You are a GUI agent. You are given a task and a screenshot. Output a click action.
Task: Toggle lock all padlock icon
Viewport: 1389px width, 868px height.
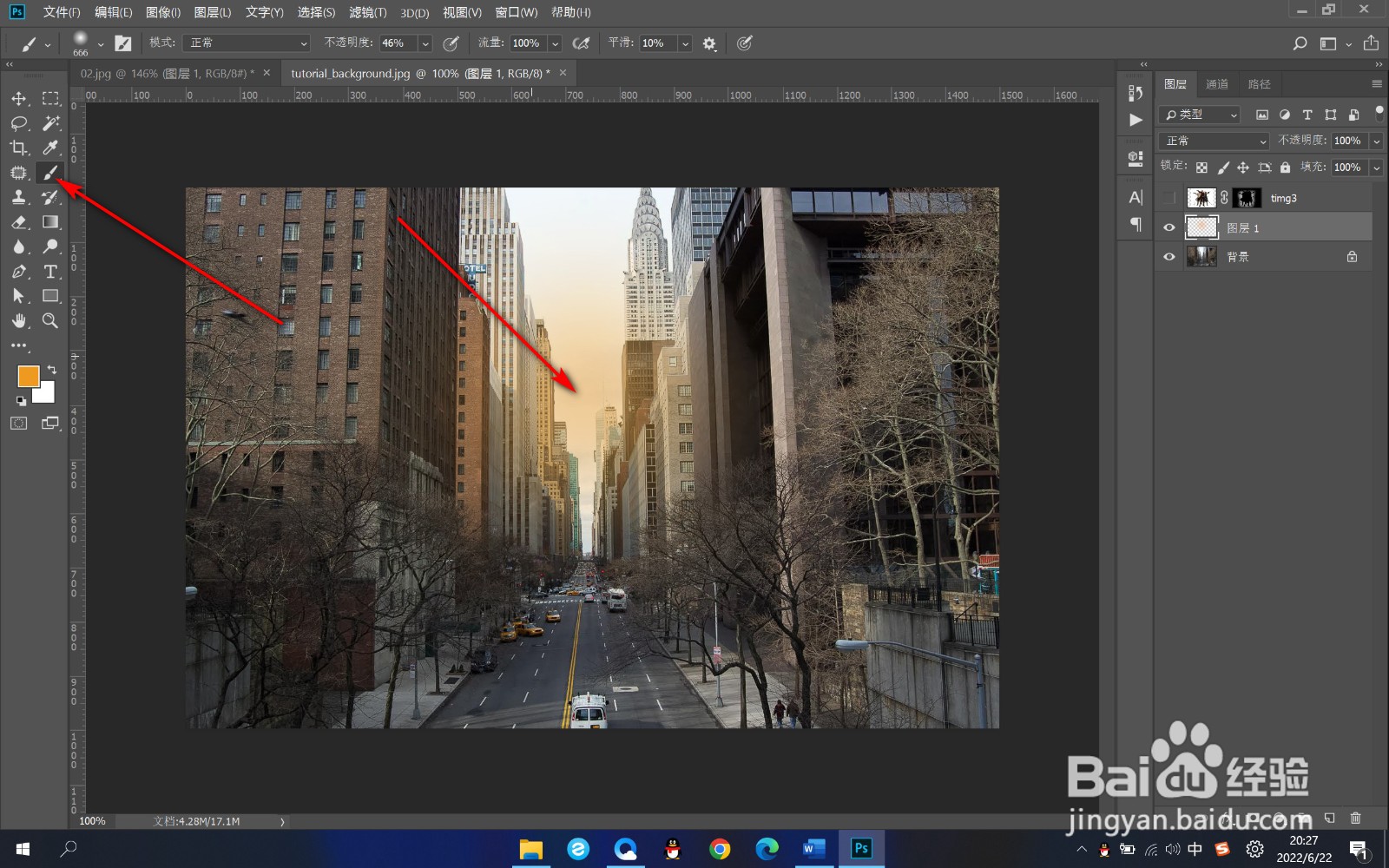pos(1285,168)
